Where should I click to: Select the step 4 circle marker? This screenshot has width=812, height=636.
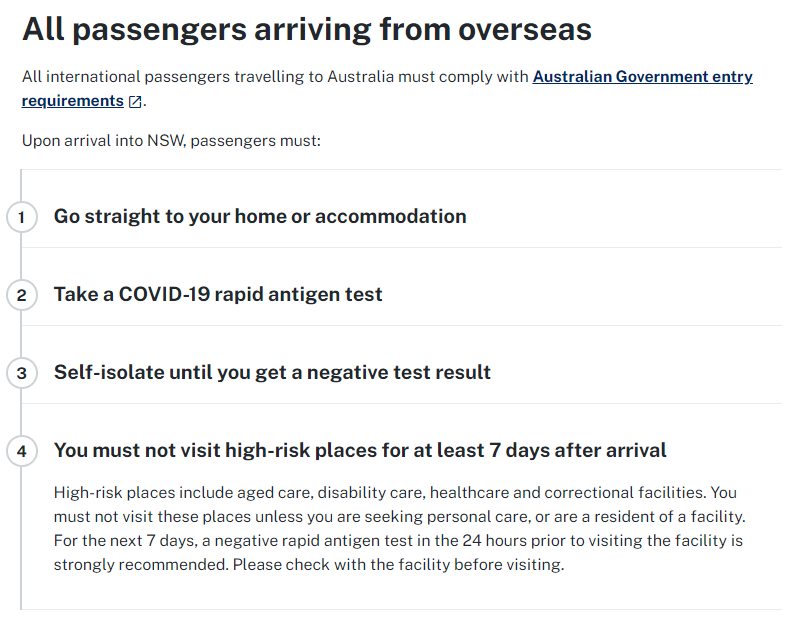click(x=21, y=451)
